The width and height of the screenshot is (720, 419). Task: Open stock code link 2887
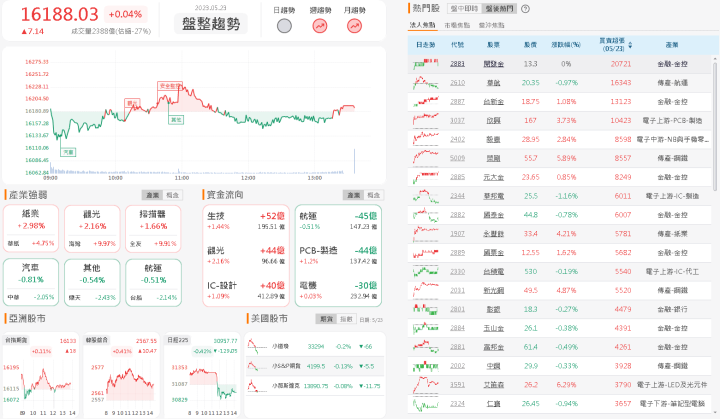[x=457, y=102]
